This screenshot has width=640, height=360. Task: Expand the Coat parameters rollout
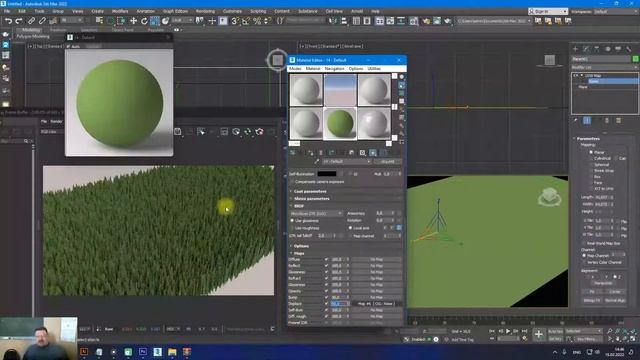pos(310,191)
